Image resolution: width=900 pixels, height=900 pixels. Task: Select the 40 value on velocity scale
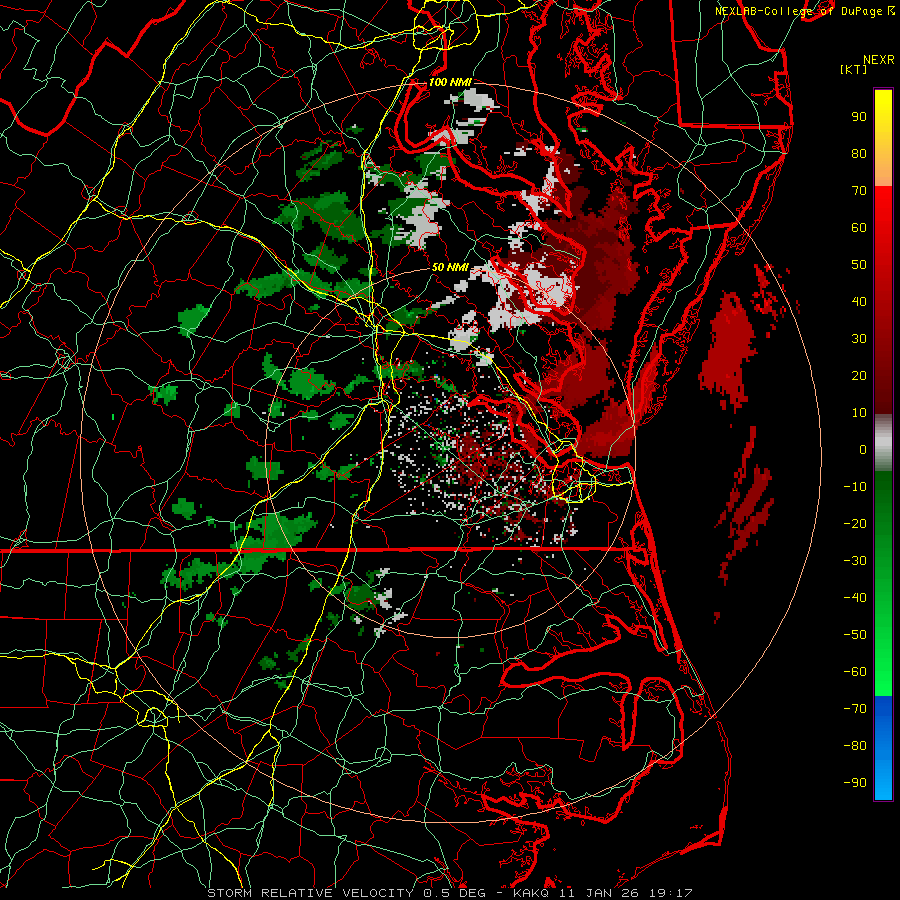pos(859,301)
